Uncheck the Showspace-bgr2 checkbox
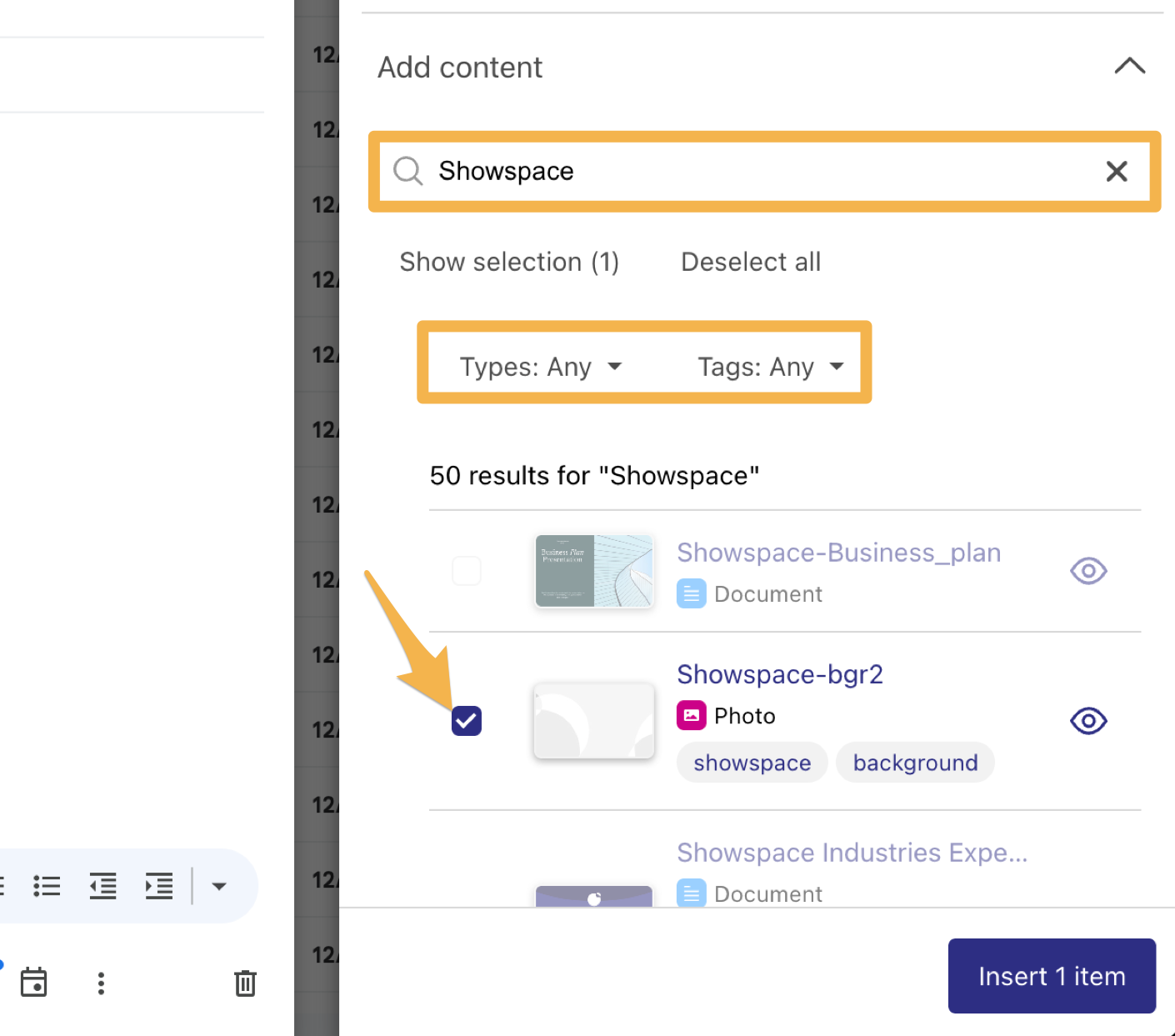The height and width of the screenshot is (1036, 1175). pos(467,721)
